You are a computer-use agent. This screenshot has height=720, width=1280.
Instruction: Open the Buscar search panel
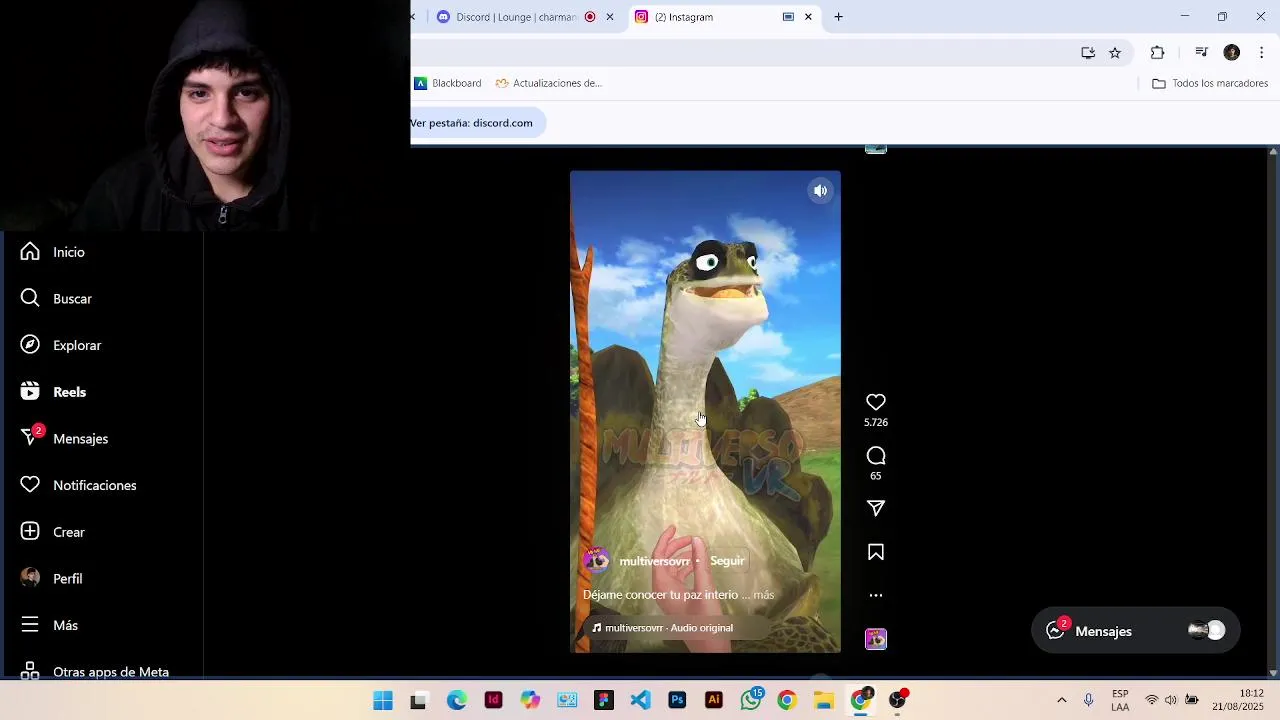click(56, 299)
